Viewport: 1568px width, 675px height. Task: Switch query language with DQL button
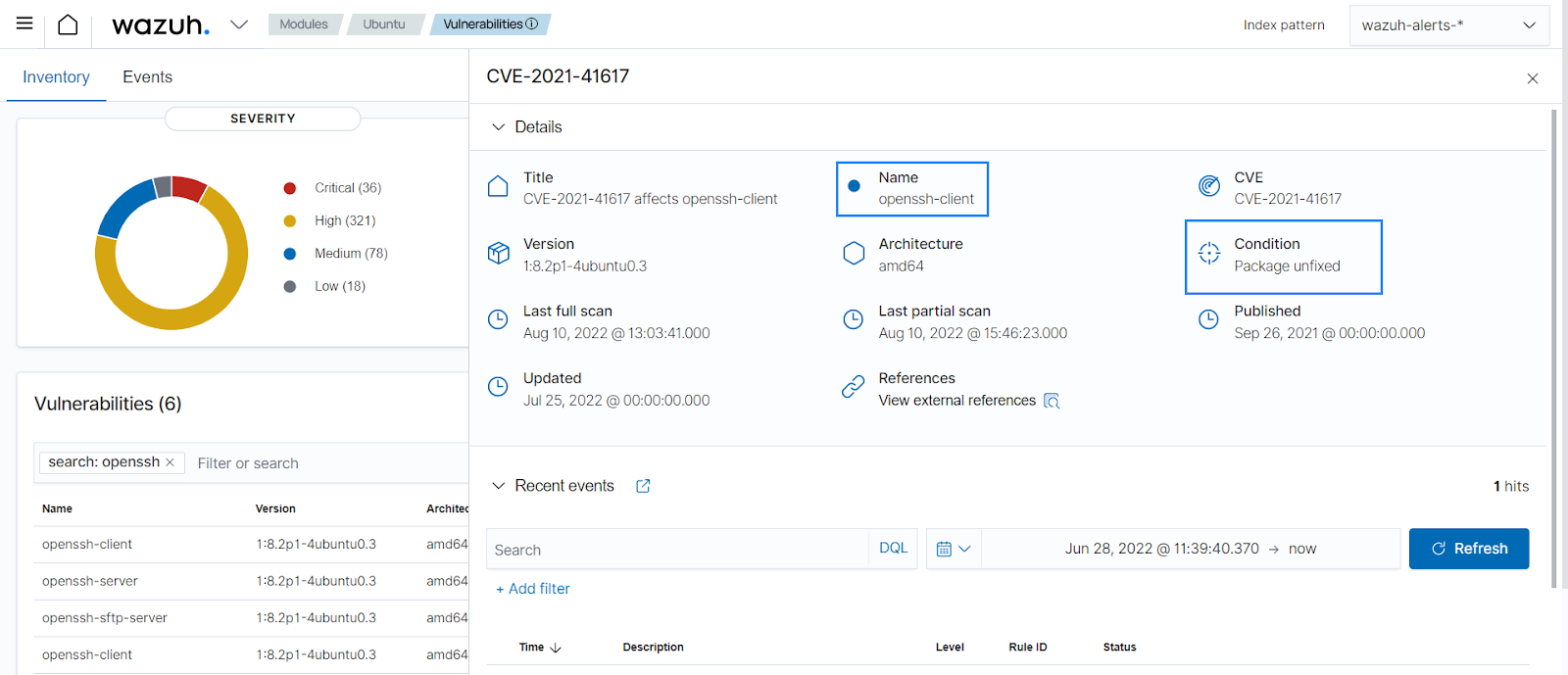(893, 549)
